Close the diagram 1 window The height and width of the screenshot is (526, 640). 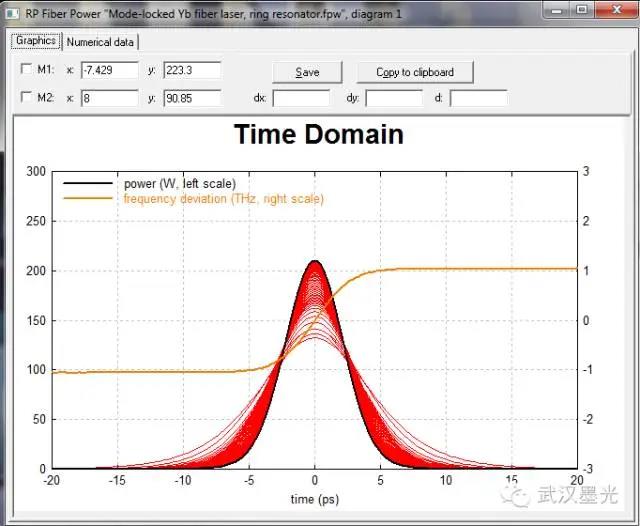(x=617, y=9)
